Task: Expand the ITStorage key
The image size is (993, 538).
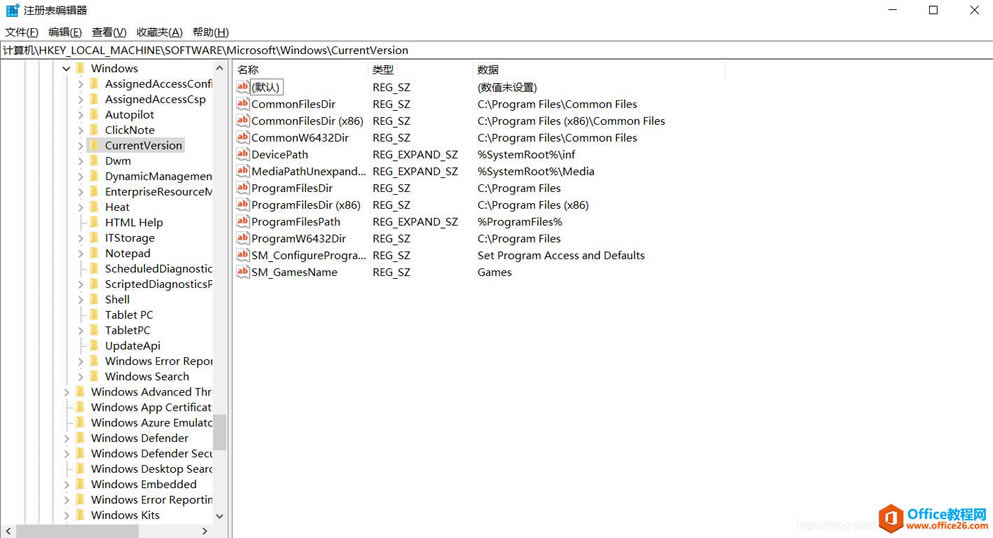Action: 80,238
